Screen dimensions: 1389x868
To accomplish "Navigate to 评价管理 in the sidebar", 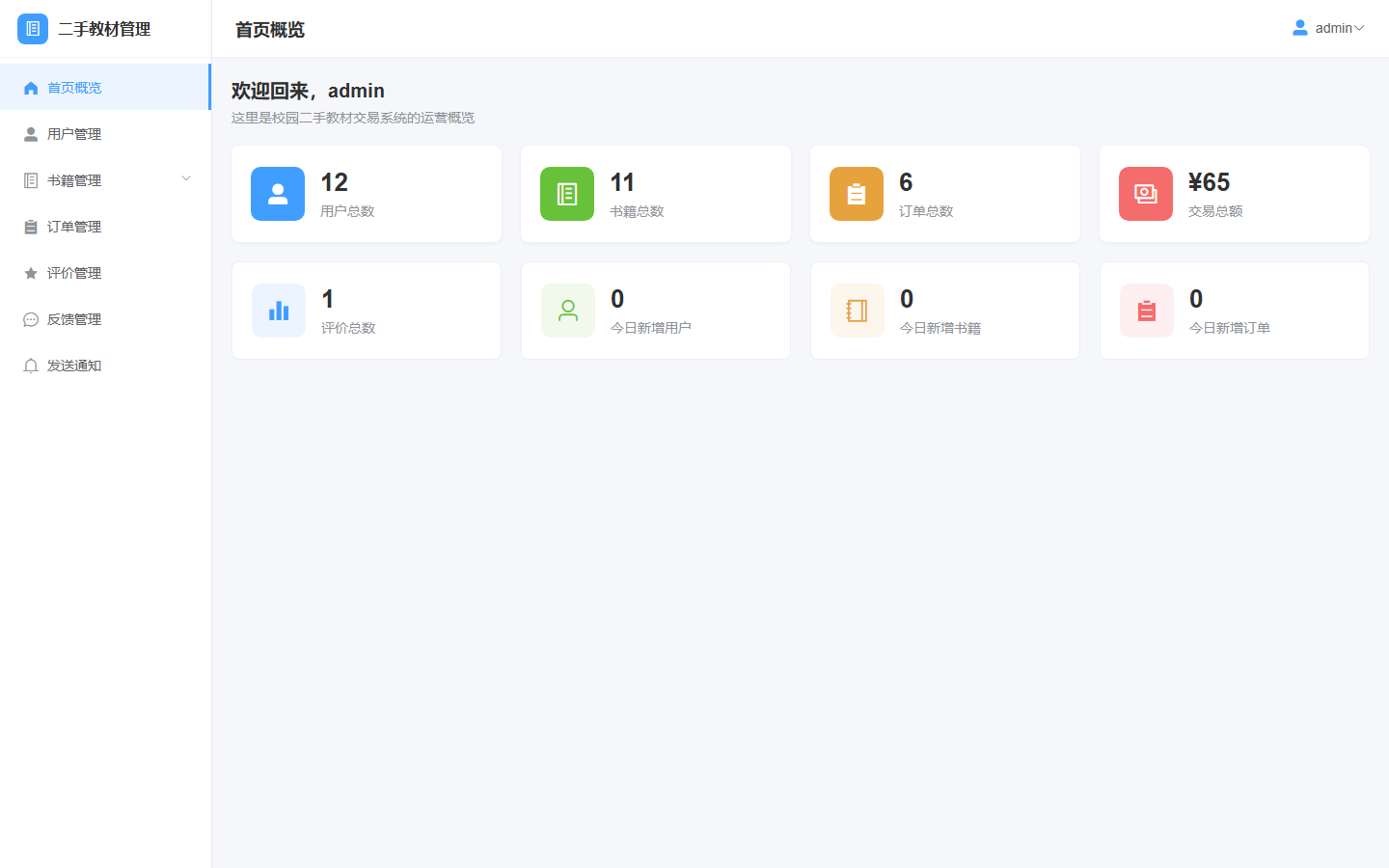I will click(105, 273).
